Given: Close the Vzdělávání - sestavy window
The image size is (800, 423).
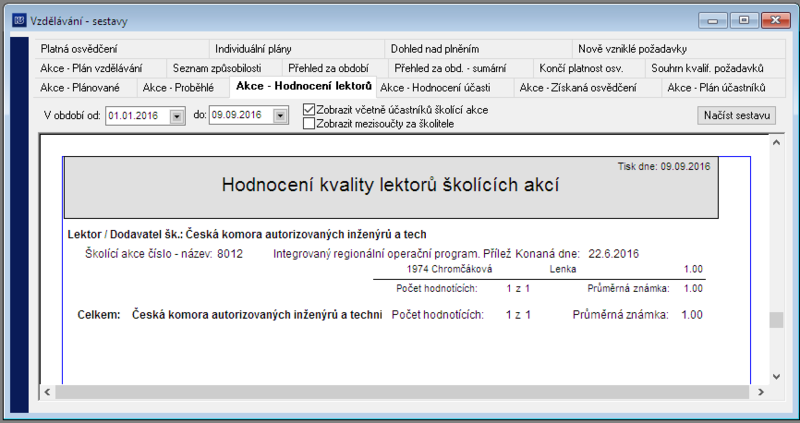Looking at the screenshot, I should tap(776, 20).
